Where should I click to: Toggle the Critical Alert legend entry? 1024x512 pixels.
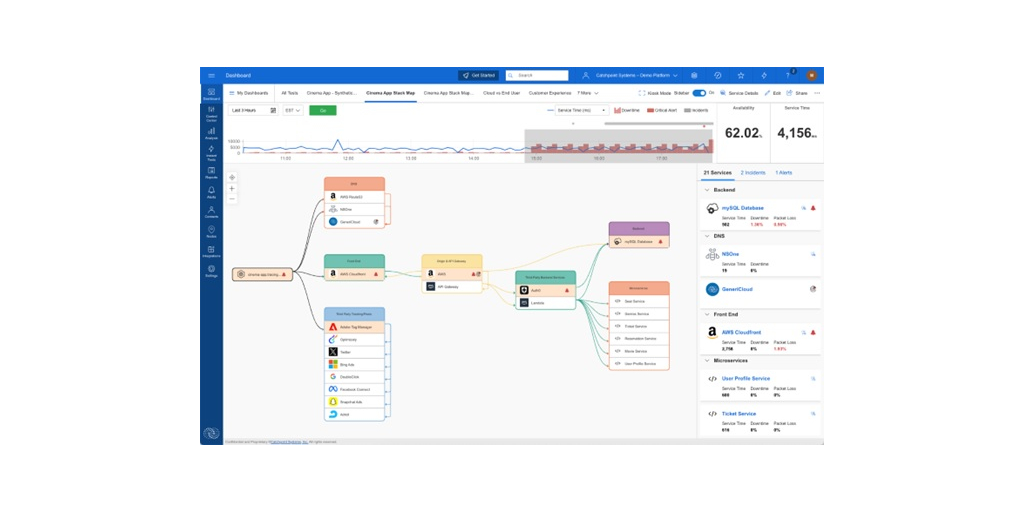point(662,110)
